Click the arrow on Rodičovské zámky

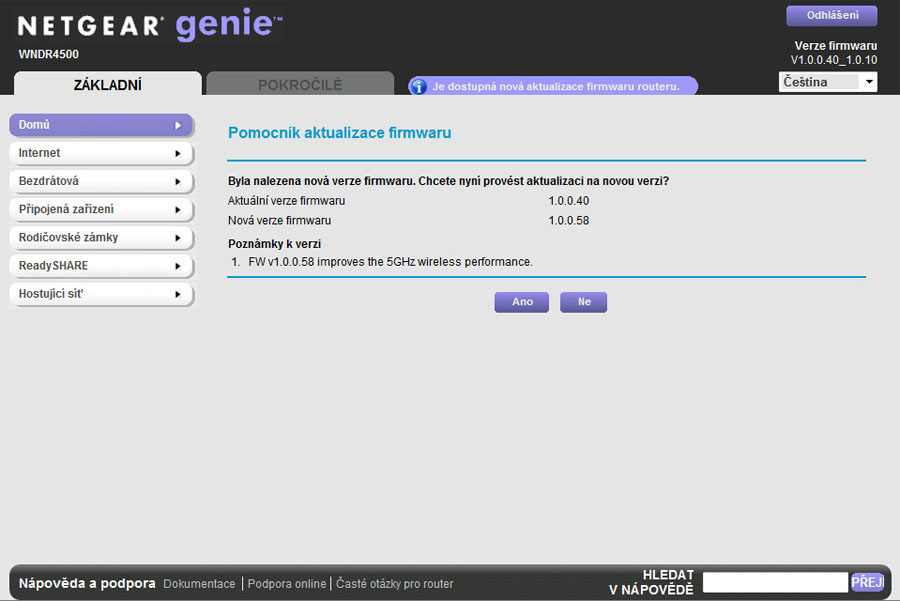[178, 238]
